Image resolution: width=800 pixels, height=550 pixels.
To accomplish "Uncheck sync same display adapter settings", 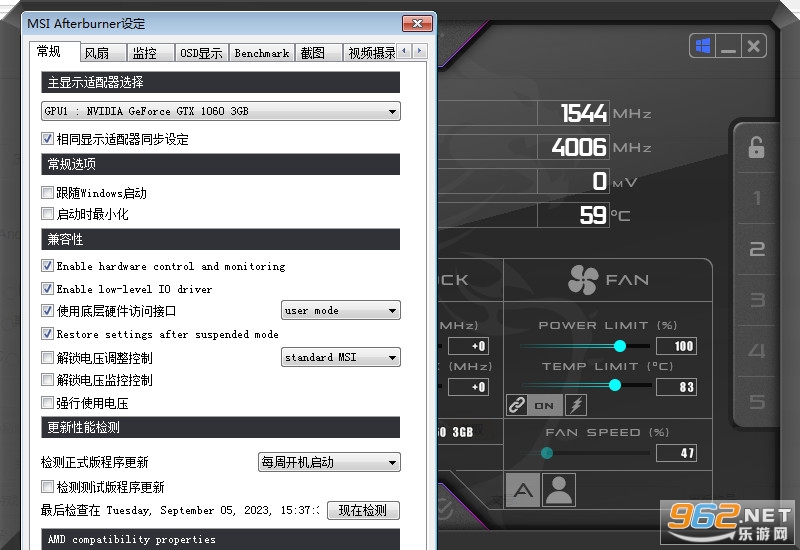I will coord(47,139).
